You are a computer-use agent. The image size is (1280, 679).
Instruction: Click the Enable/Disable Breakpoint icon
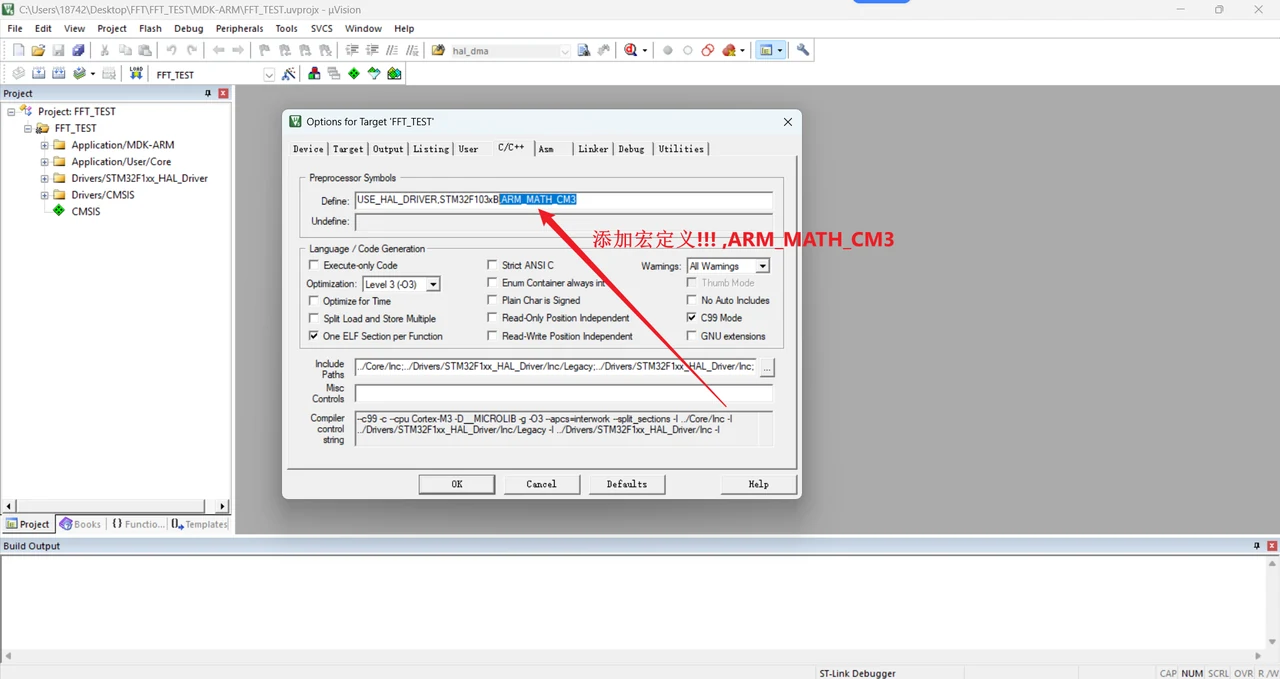688,50
